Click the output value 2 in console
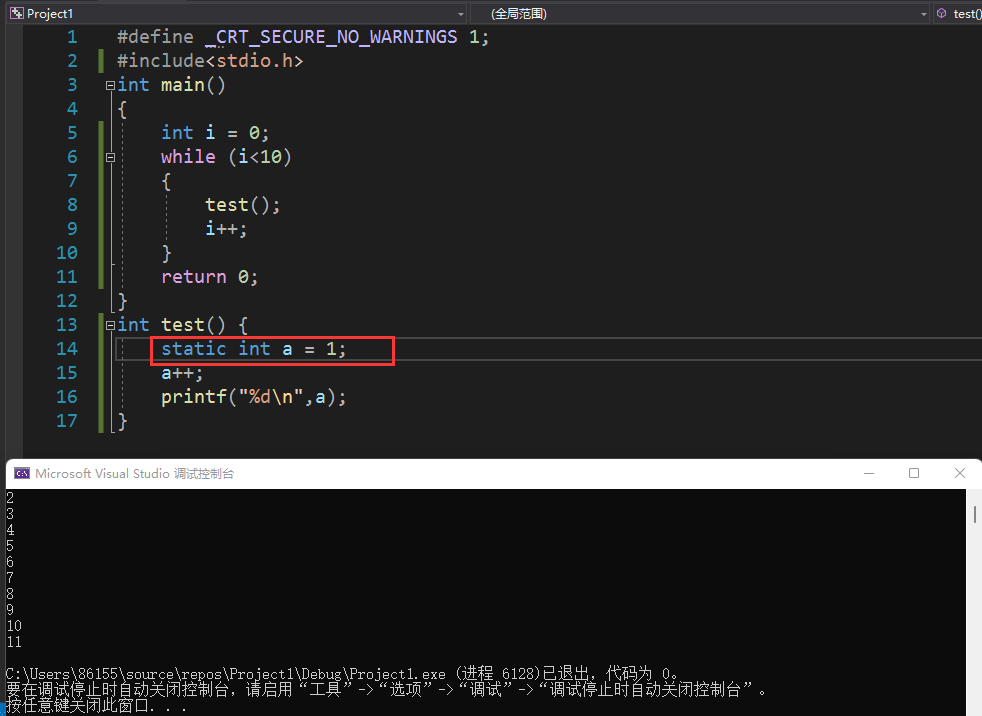 pyautogui.click(x=10, y=498)
